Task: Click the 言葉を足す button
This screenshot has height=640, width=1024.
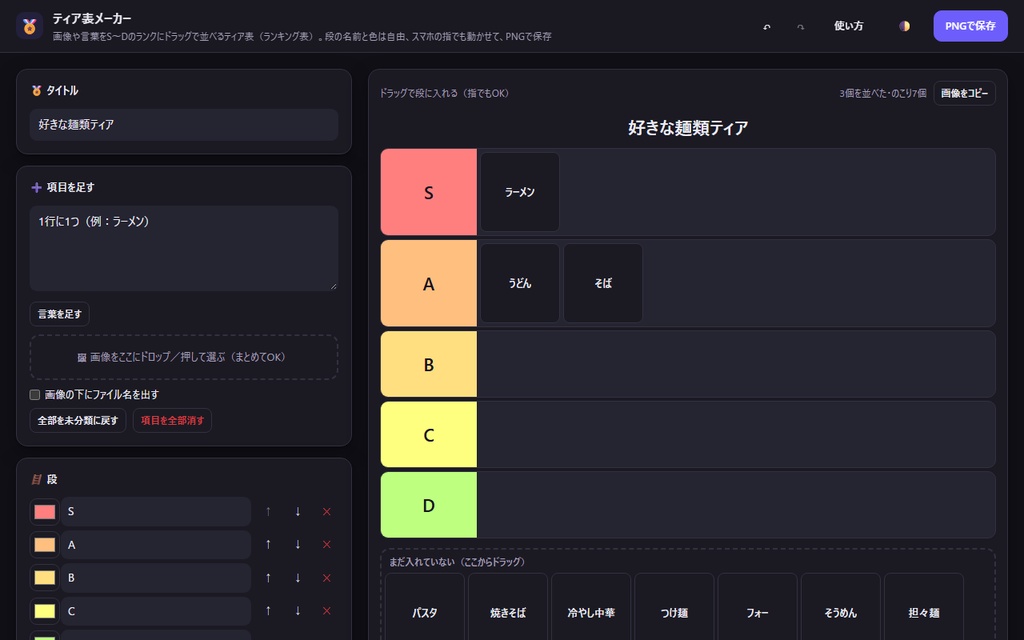Action: click(59, 314)
